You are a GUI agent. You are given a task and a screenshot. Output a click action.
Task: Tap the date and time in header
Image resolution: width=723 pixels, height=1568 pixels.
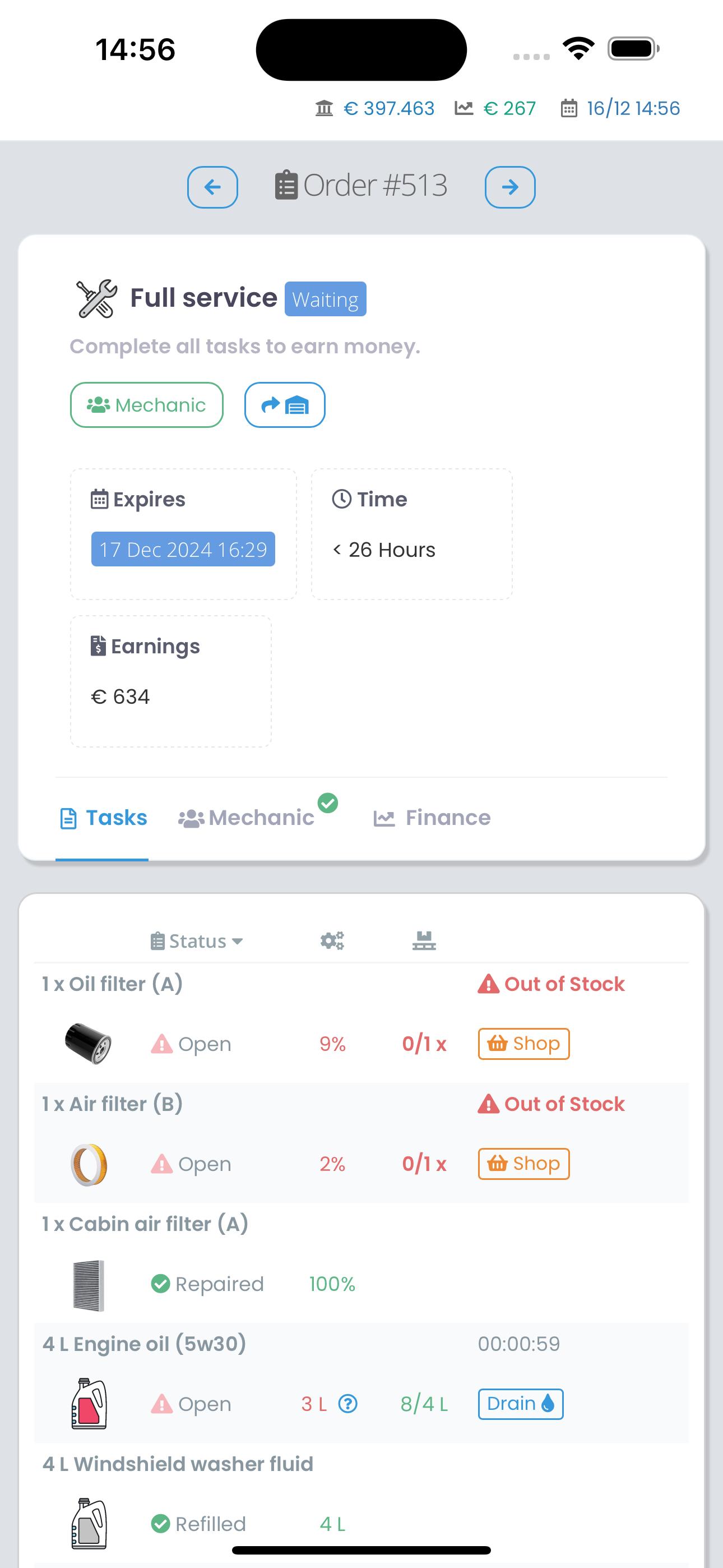point(620,108)
